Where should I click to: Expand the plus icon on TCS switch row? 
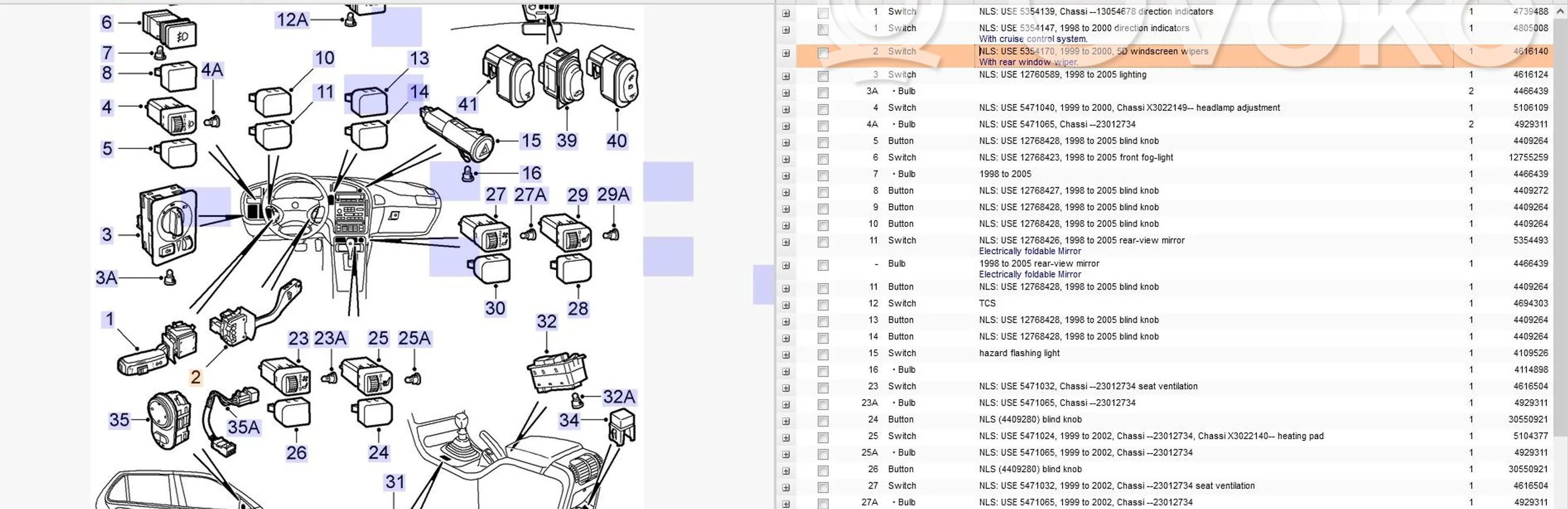[786, 305]
